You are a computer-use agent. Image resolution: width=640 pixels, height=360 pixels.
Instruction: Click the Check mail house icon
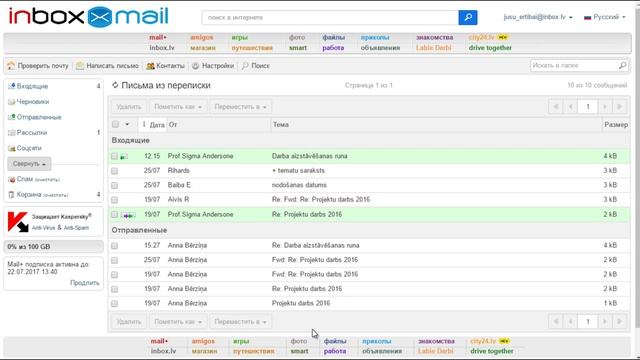click(11, 65)
